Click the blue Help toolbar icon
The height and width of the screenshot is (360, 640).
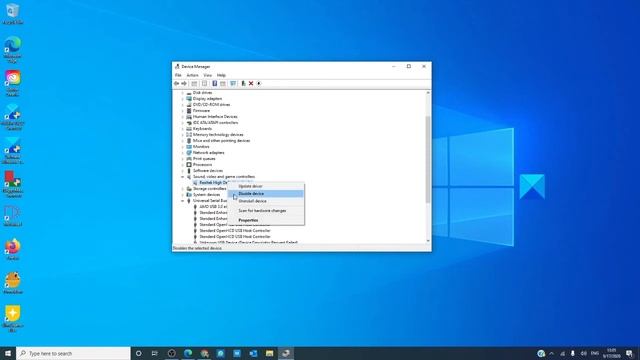(214, 83)
